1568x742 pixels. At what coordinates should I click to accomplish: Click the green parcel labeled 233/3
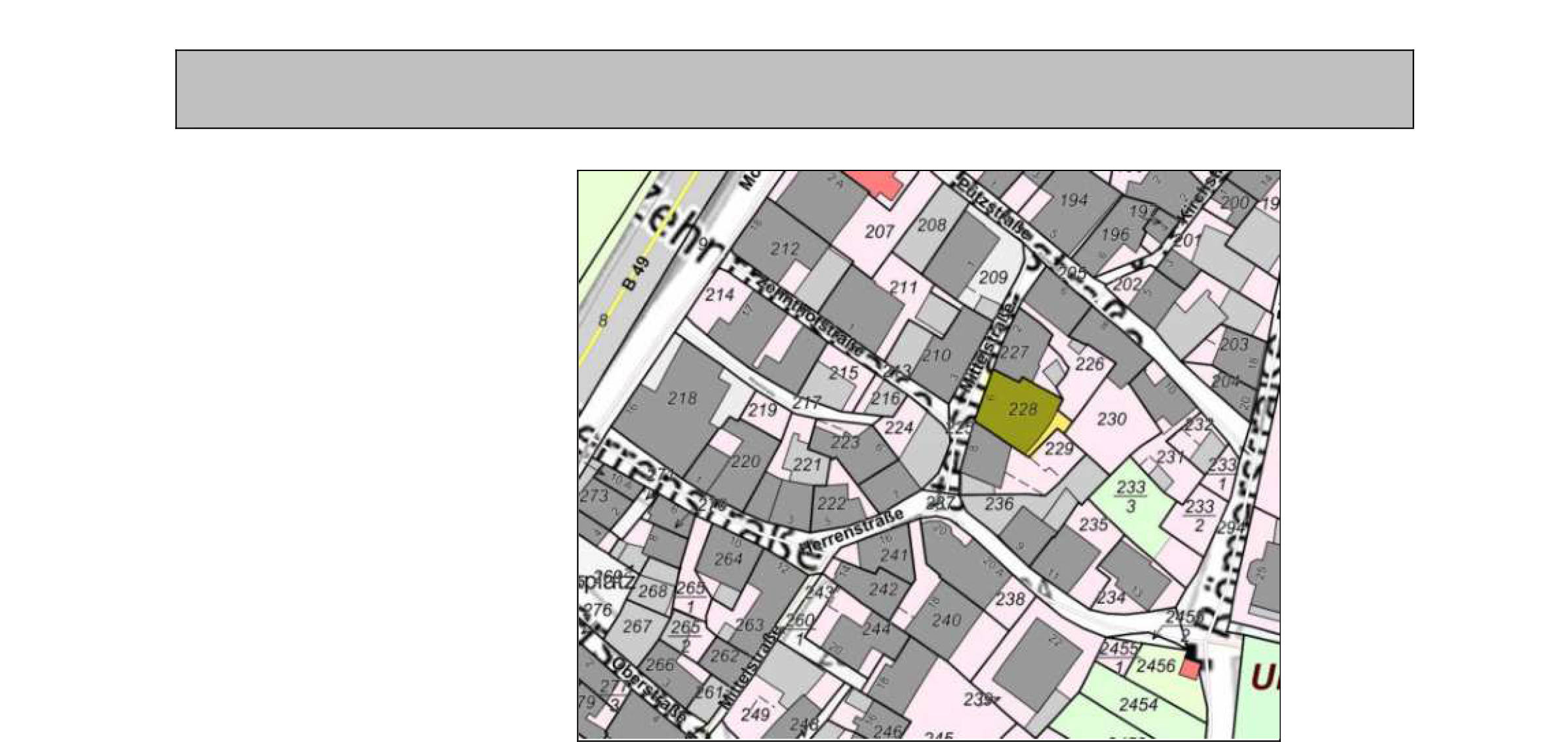(1132, 497)
